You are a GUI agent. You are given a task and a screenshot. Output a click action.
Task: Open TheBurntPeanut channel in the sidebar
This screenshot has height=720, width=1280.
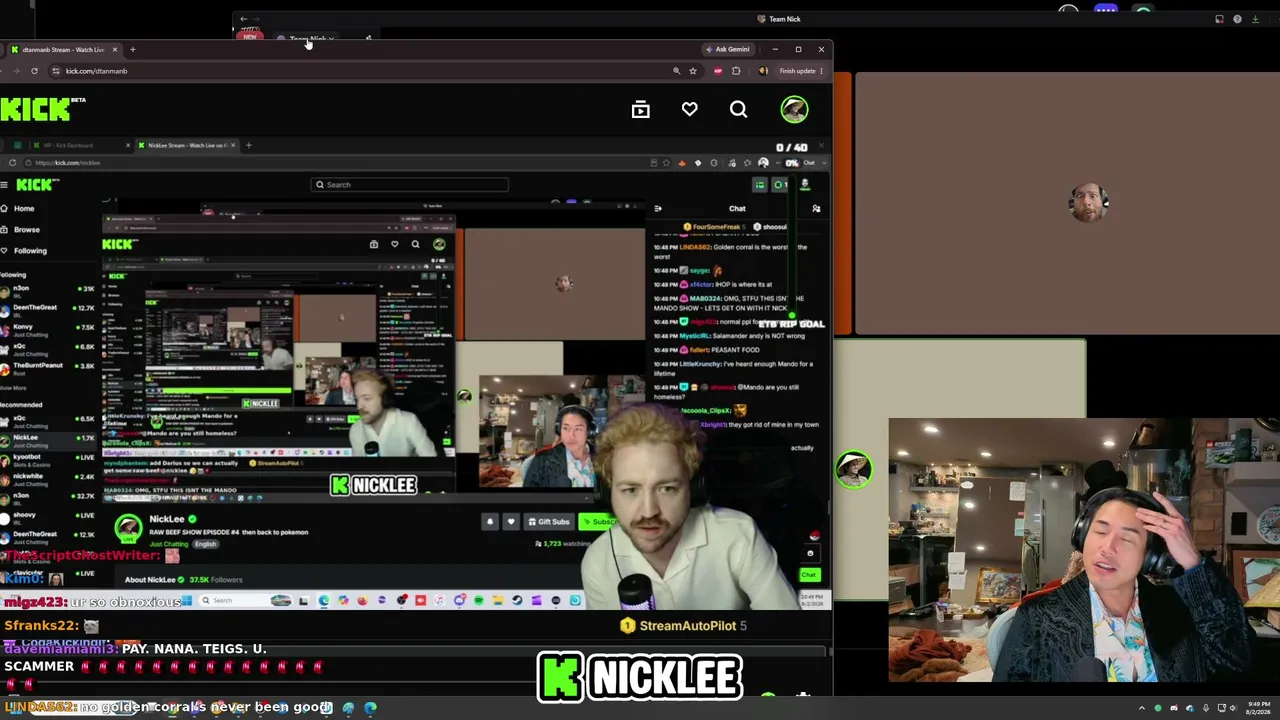coord(48,368)
